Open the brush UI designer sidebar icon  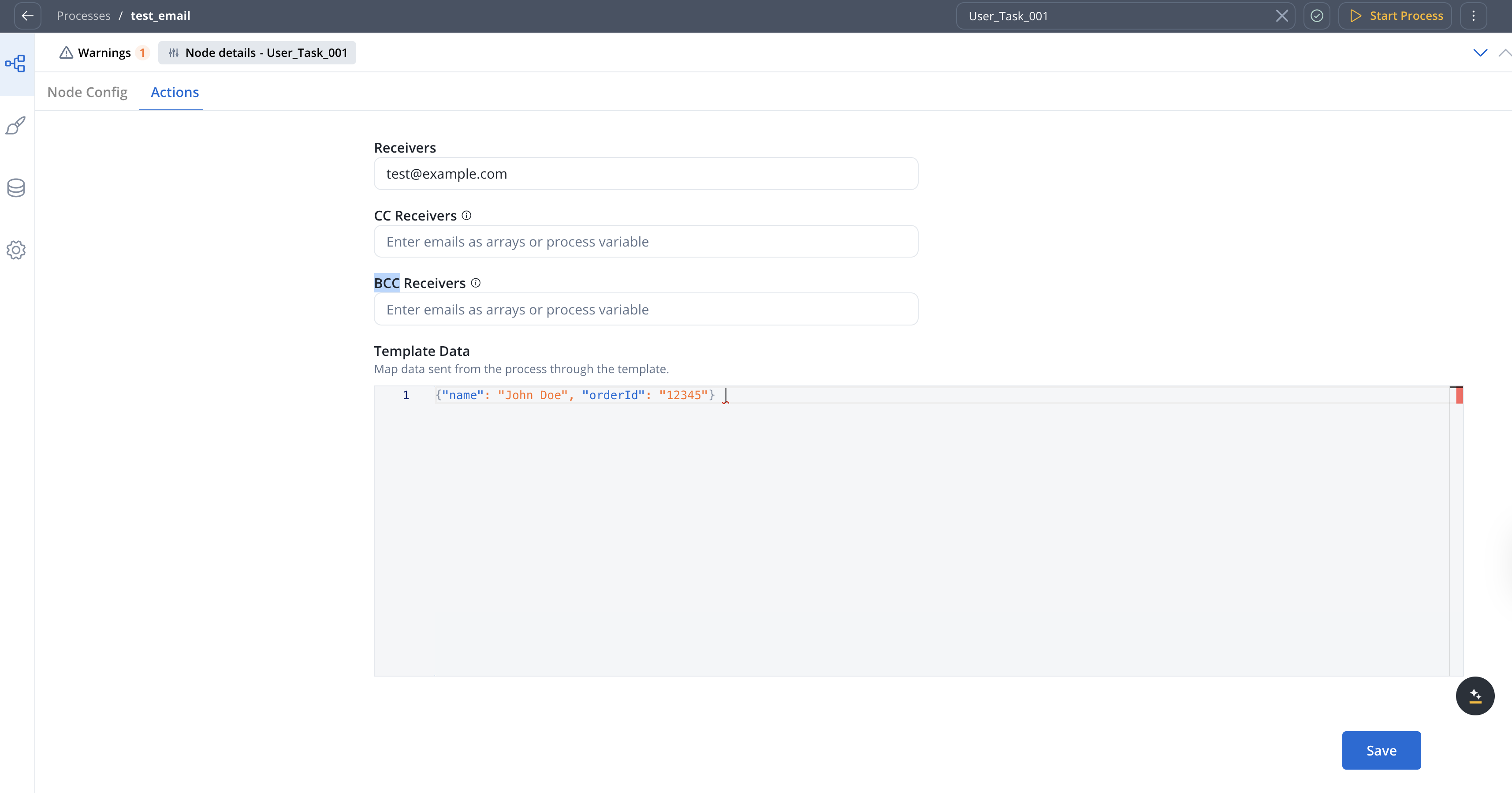[16, 126]
